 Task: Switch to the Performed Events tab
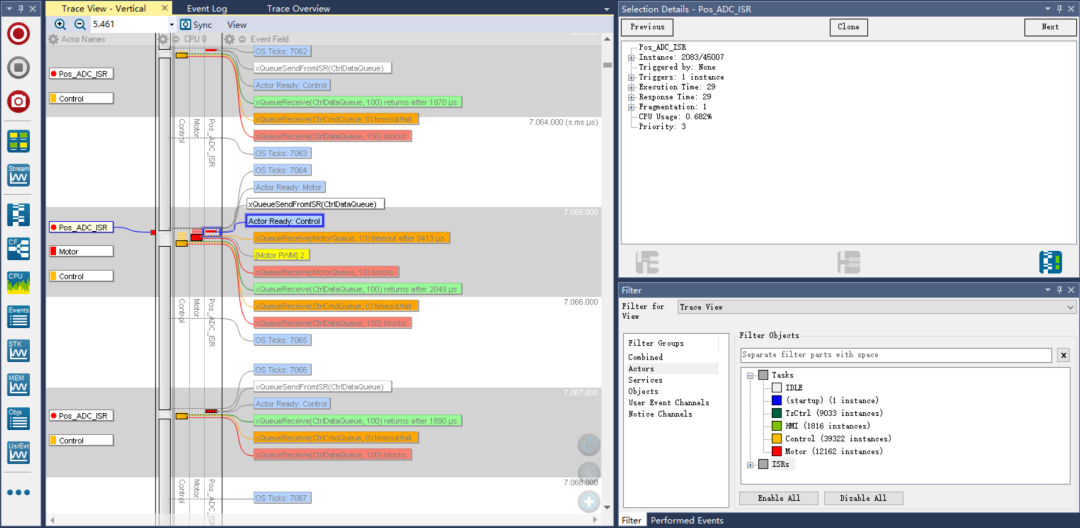click(687, 520)
